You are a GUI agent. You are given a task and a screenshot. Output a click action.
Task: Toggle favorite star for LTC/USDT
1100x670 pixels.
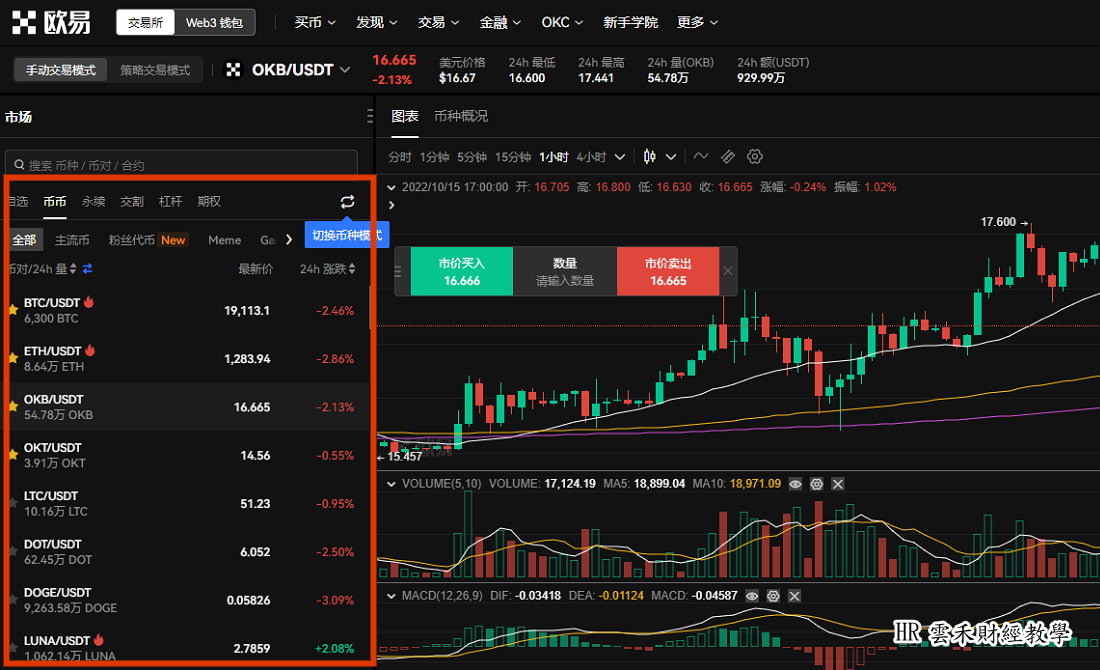(13, 503)
